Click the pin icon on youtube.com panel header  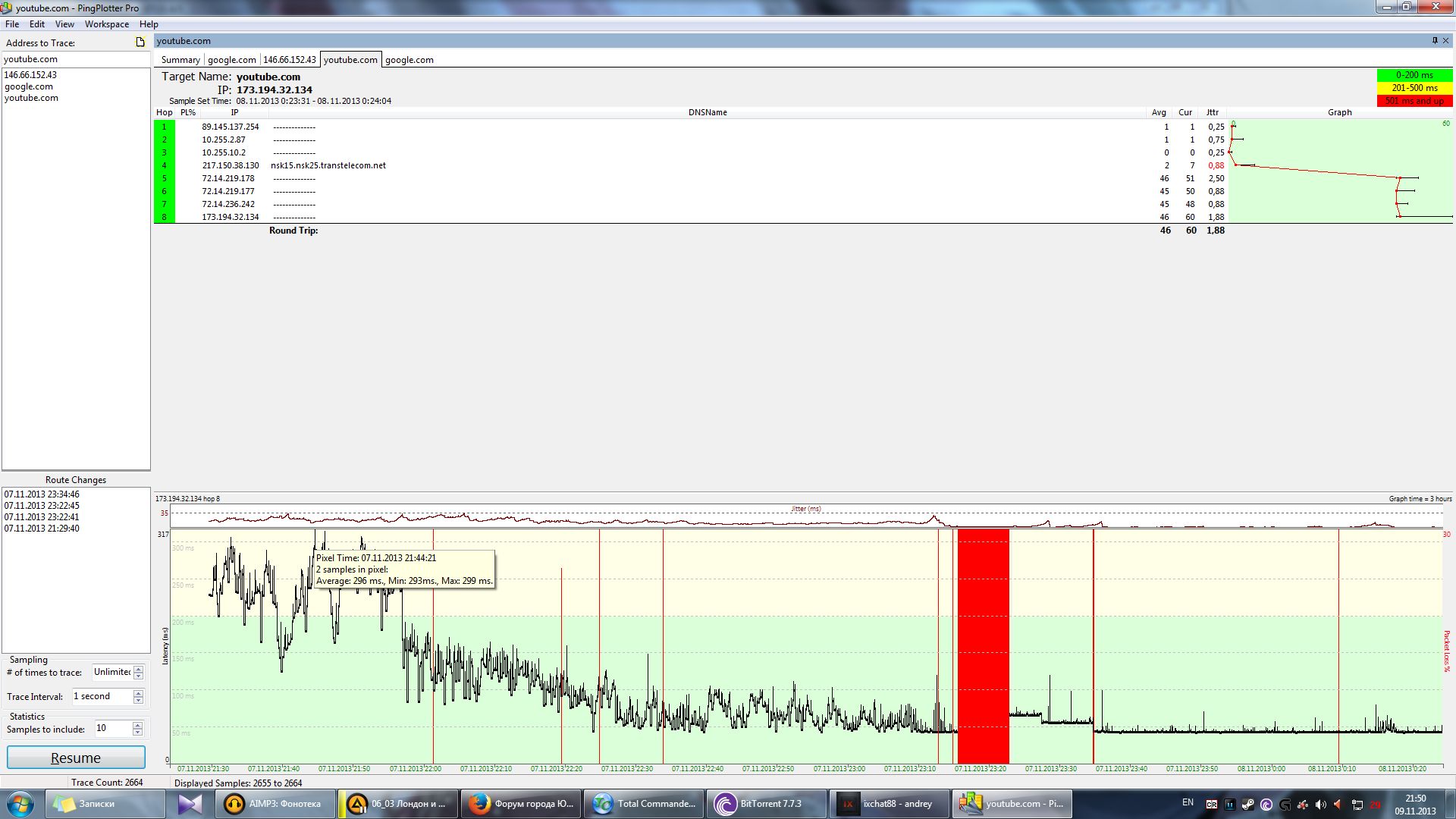coord(1435,41)
